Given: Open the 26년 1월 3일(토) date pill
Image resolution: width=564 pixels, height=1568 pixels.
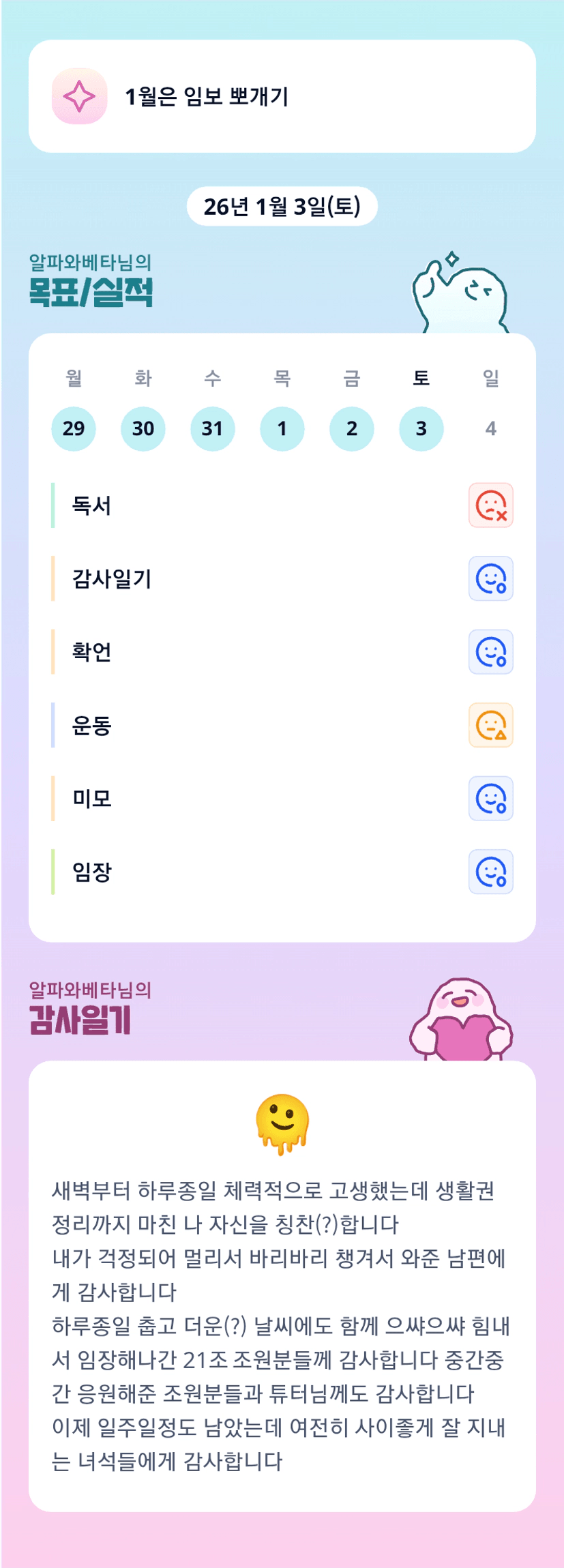Looking at the screenshot, I should click(x=282, y=206).
